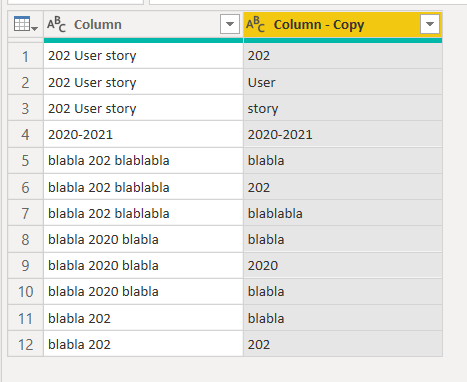Click 'blabla' copy cell in row 8
The image size is (467, 382).
coord(343,239)
